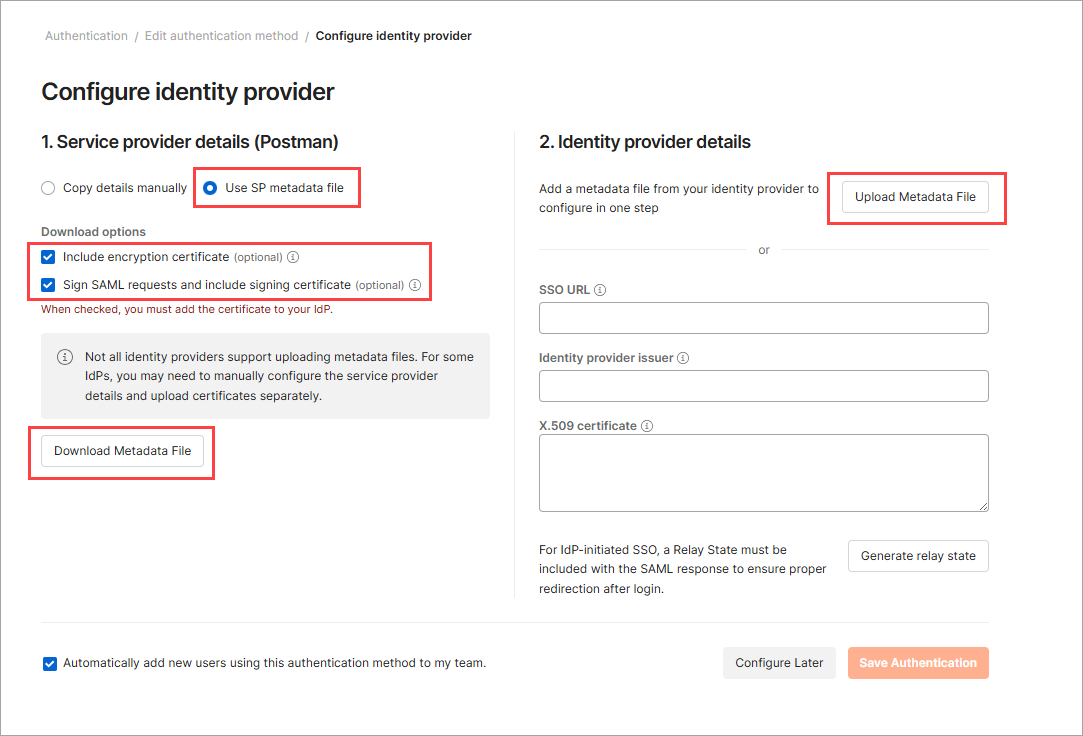Click the Configure Later button
Image resolution: width=1083 pixels, height=736 pixels.
[779, 663]
